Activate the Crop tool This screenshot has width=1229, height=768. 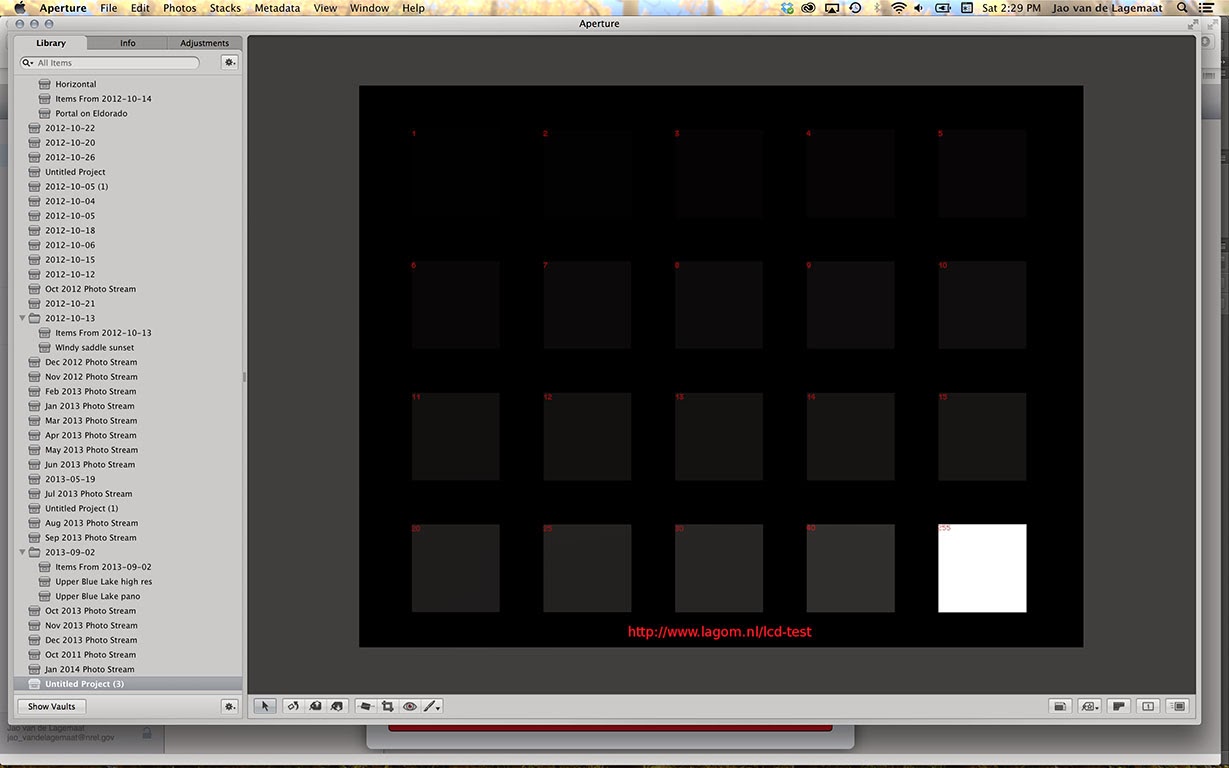[x=388, y=706]
